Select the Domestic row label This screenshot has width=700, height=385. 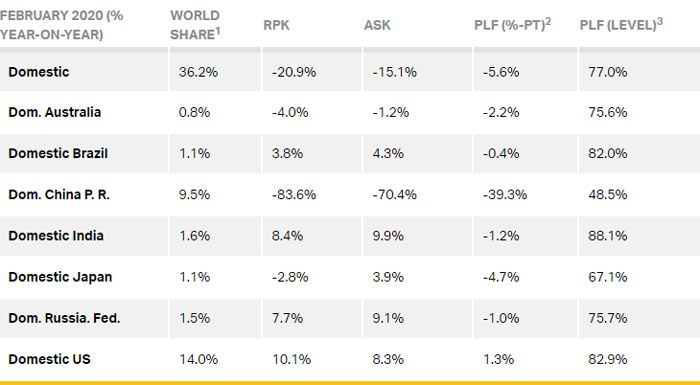39,72
